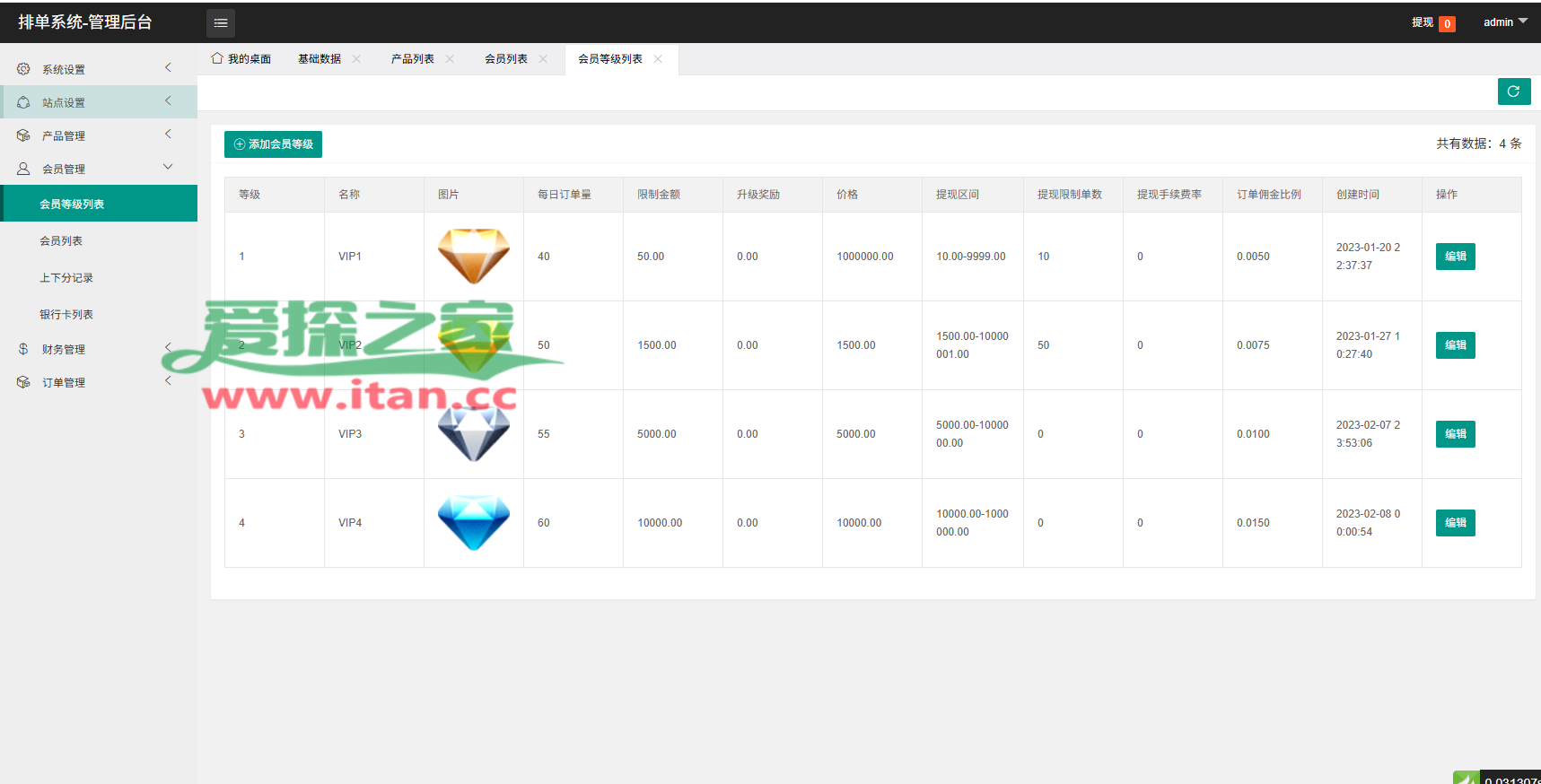Close the 产品列表 tab
Image resolution: width=1541 pixels, height=784 pixels.
tap(450, 59)
